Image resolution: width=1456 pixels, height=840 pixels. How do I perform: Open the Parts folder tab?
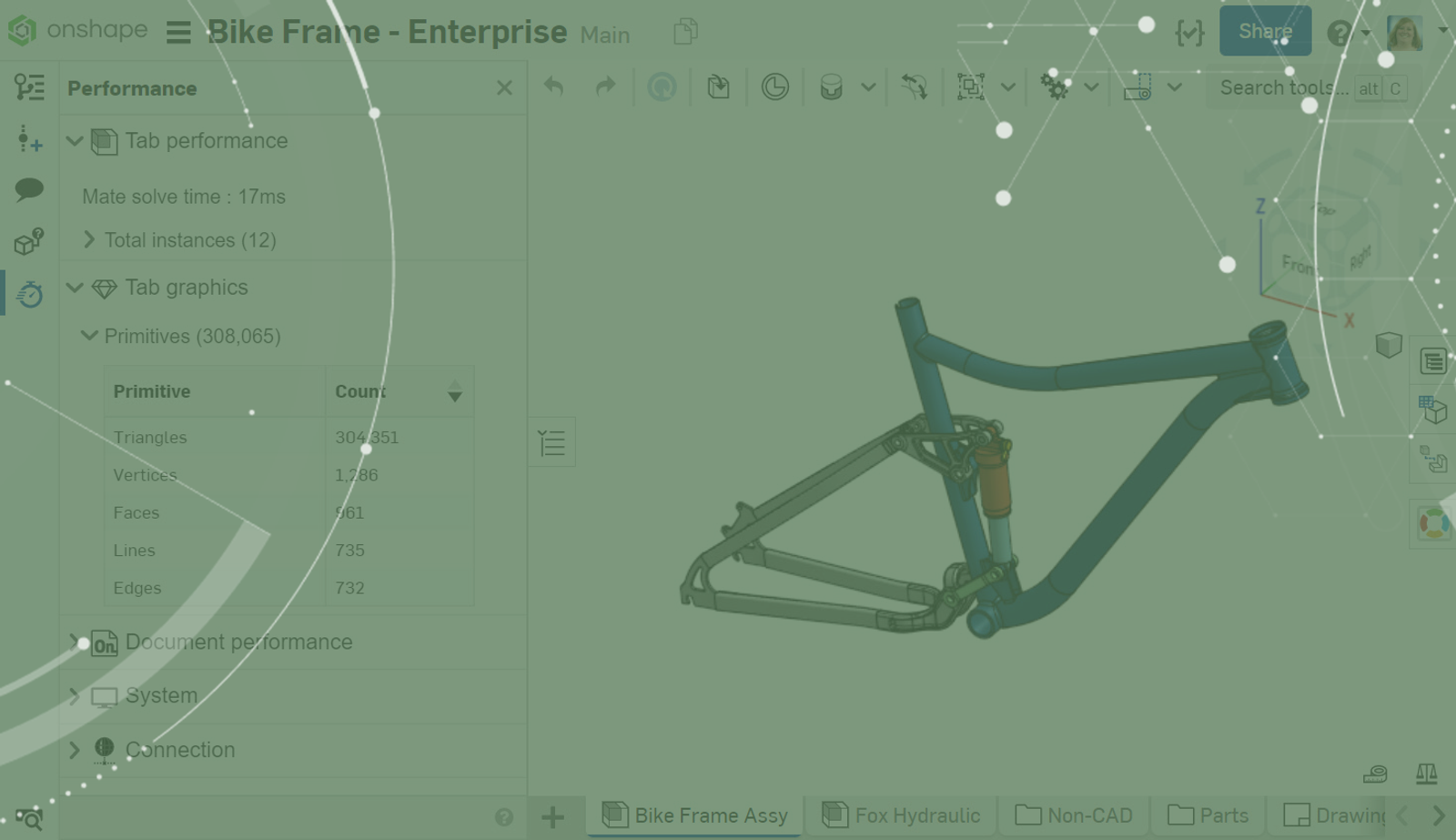pyautogui.click(x=1208, y=815)
